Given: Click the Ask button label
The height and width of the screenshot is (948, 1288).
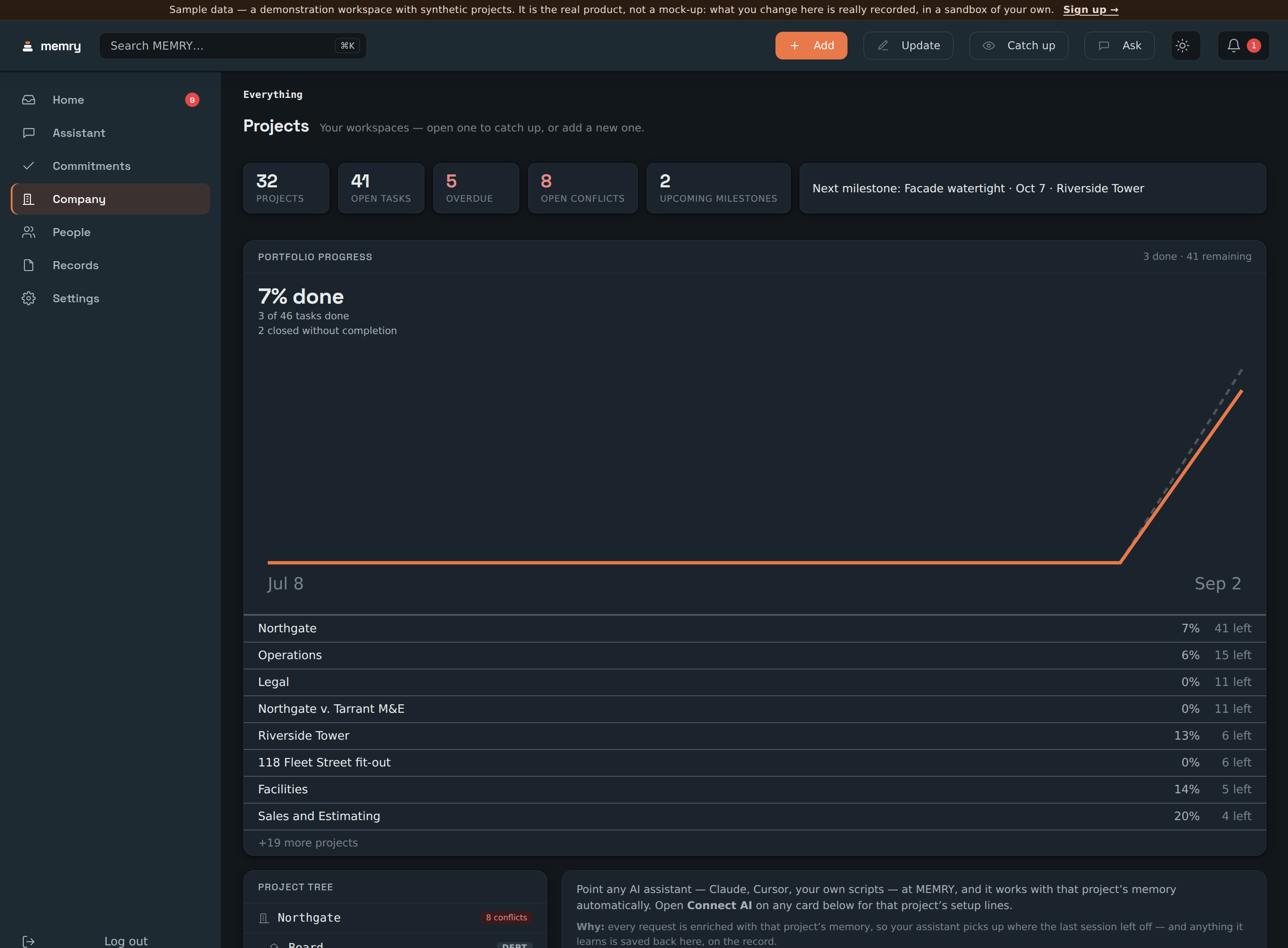Looking at the screenshot, I should click(1132, 45).
